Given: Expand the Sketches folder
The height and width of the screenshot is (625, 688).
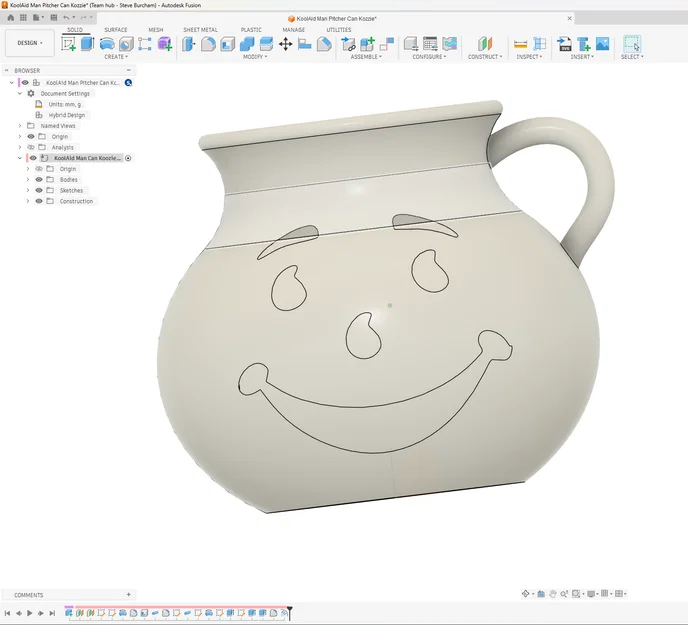Looking at the screenshot, I should (28, 190).
